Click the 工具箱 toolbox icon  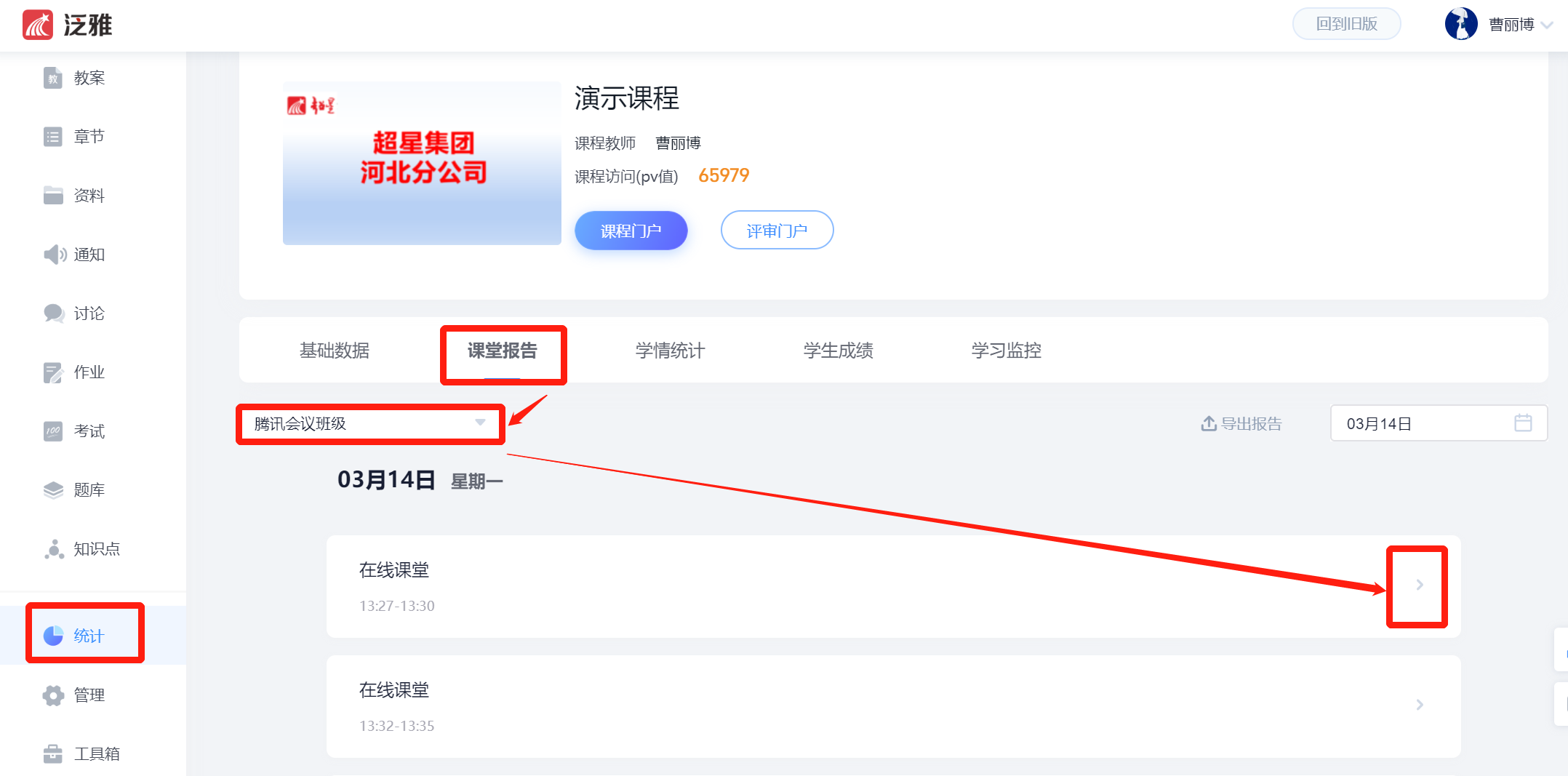[53, 754]
